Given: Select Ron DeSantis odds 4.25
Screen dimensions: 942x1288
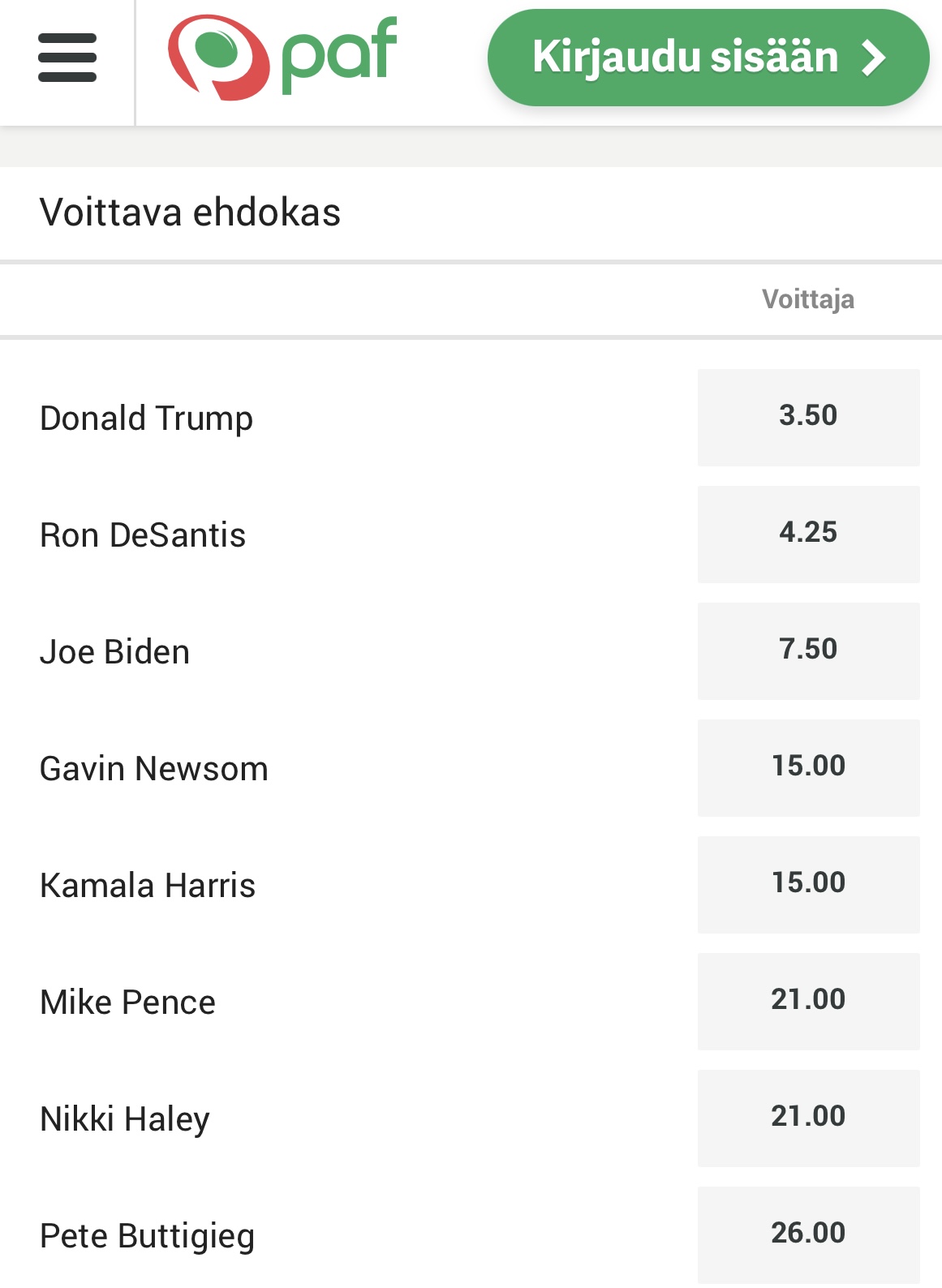Looking at the screenshot, I should [808, 534].
